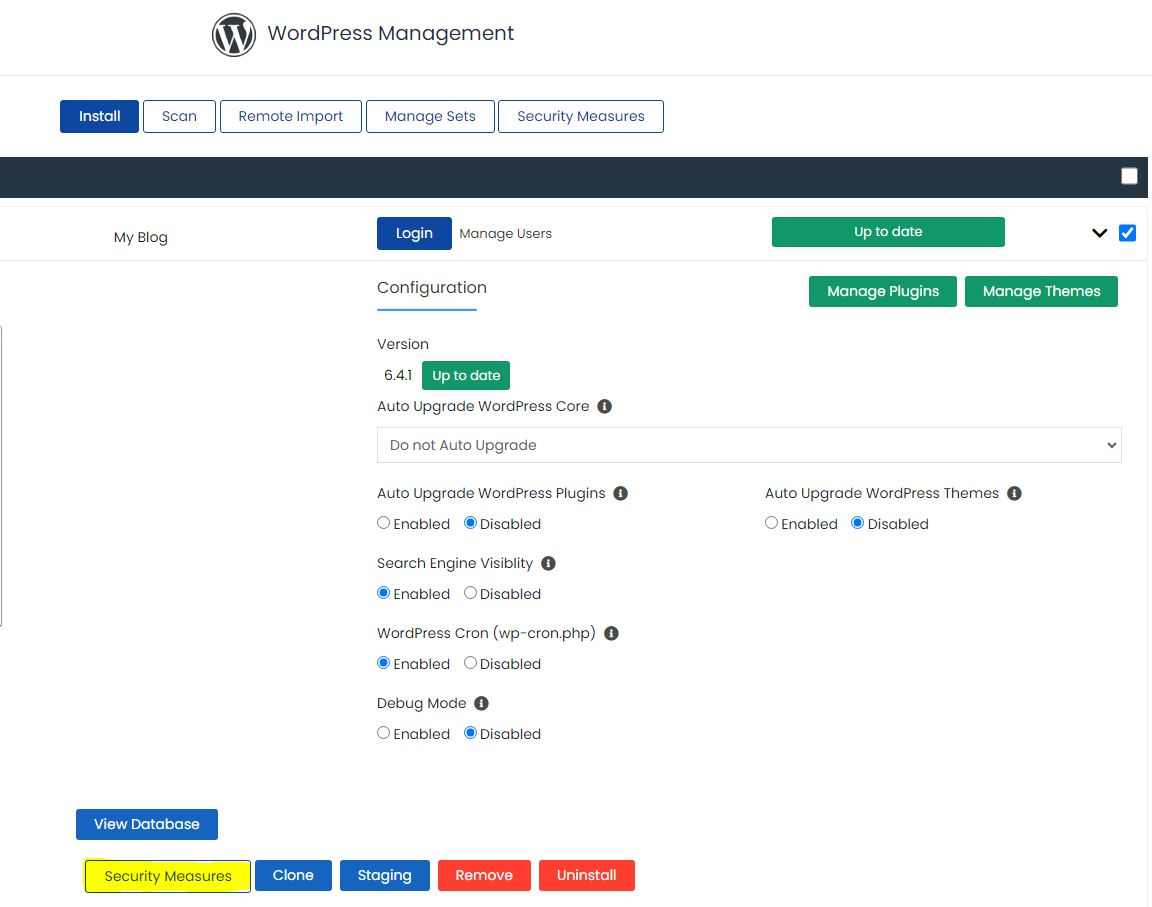Disable Search Engine Visibility

[x=471, y=593]
